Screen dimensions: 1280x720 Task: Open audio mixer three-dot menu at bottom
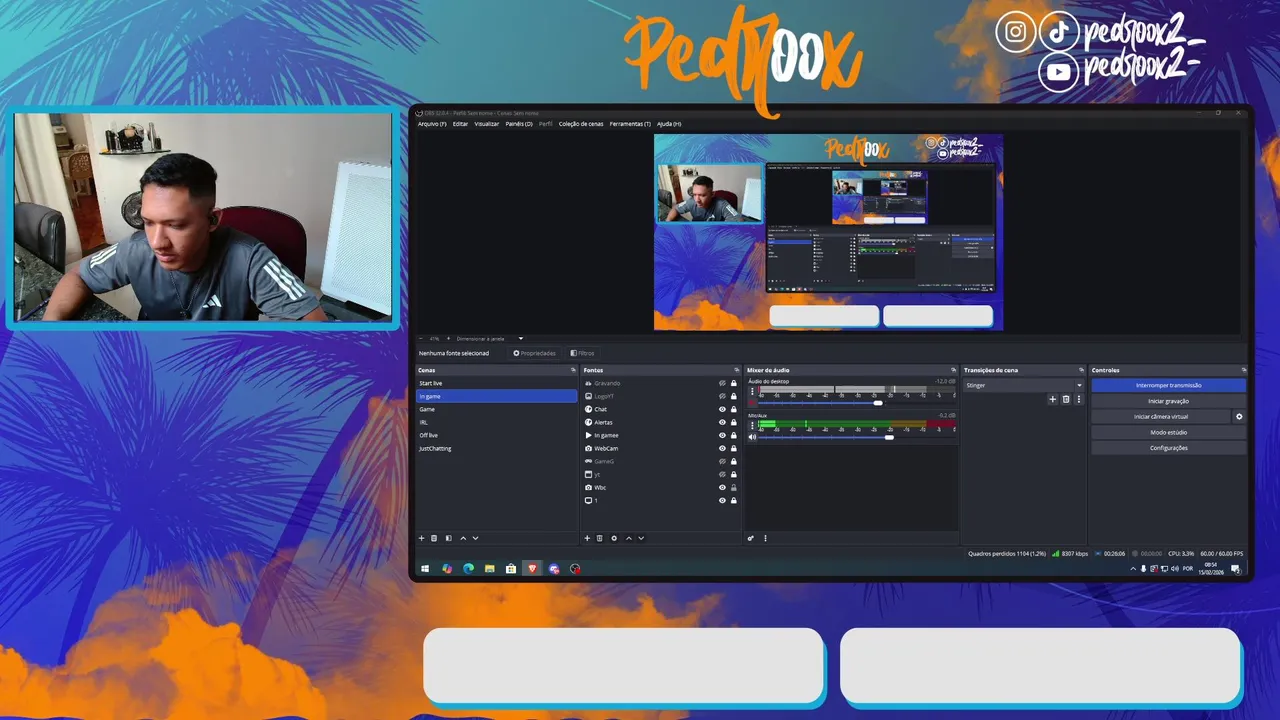click(x=765, y=538)
